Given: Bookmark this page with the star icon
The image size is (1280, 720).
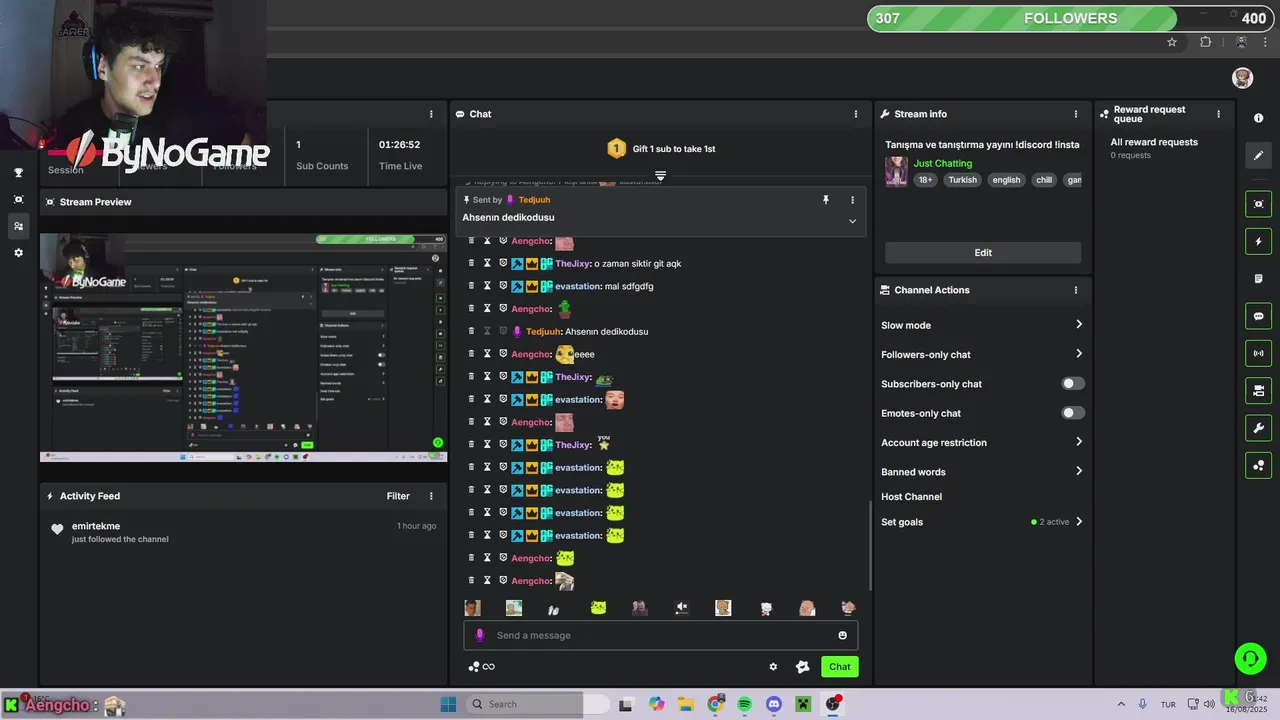Looking at the screenshot, I should (x=1172, y=42).
